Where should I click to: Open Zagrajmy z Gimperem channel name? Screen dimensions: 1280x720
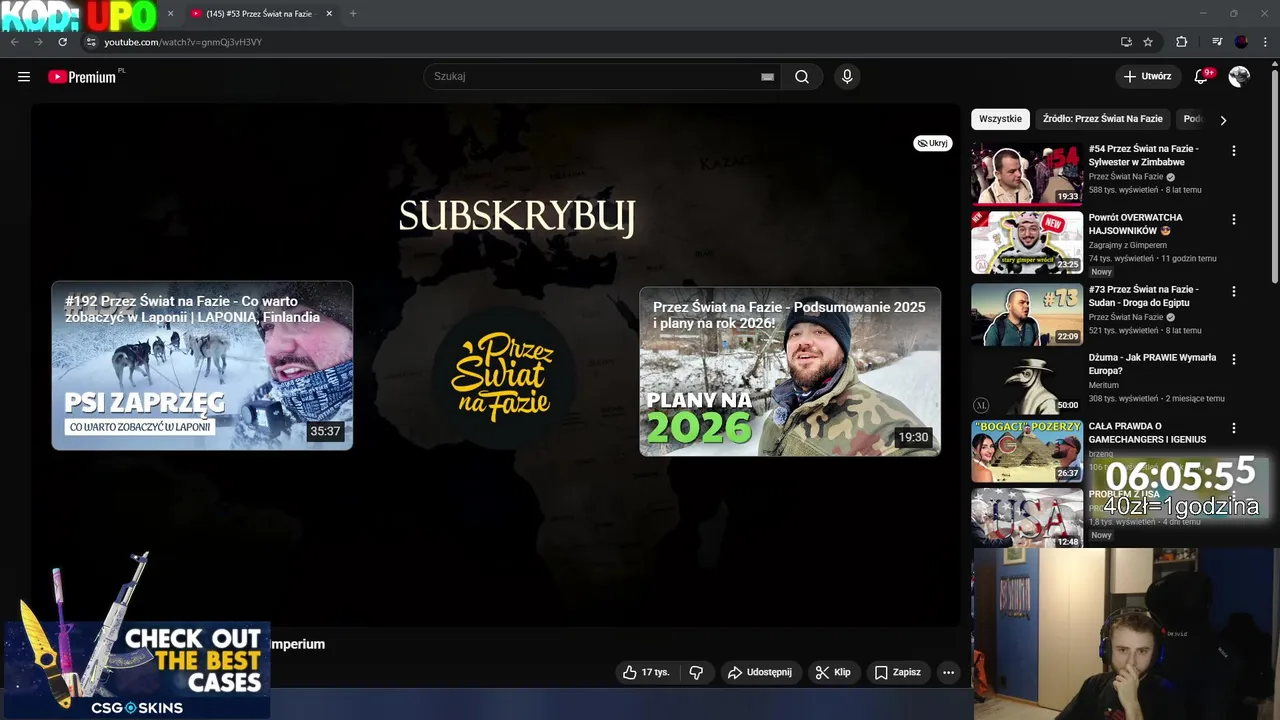coord(1128,245)
